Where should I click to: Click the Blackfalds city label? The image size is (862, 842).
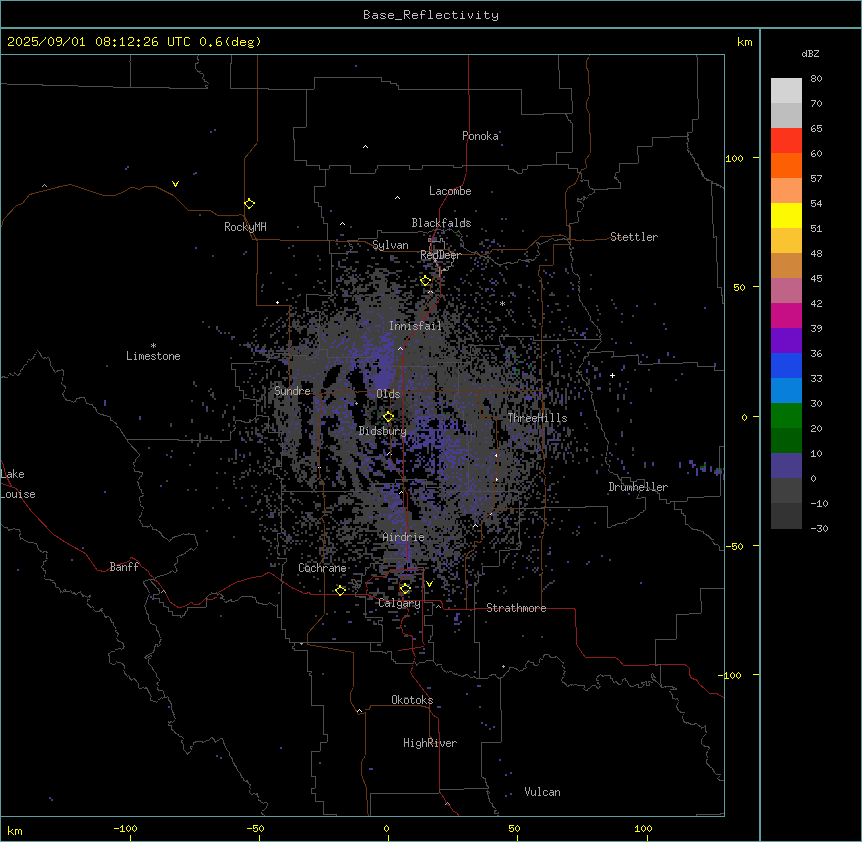tap(441, 223)
